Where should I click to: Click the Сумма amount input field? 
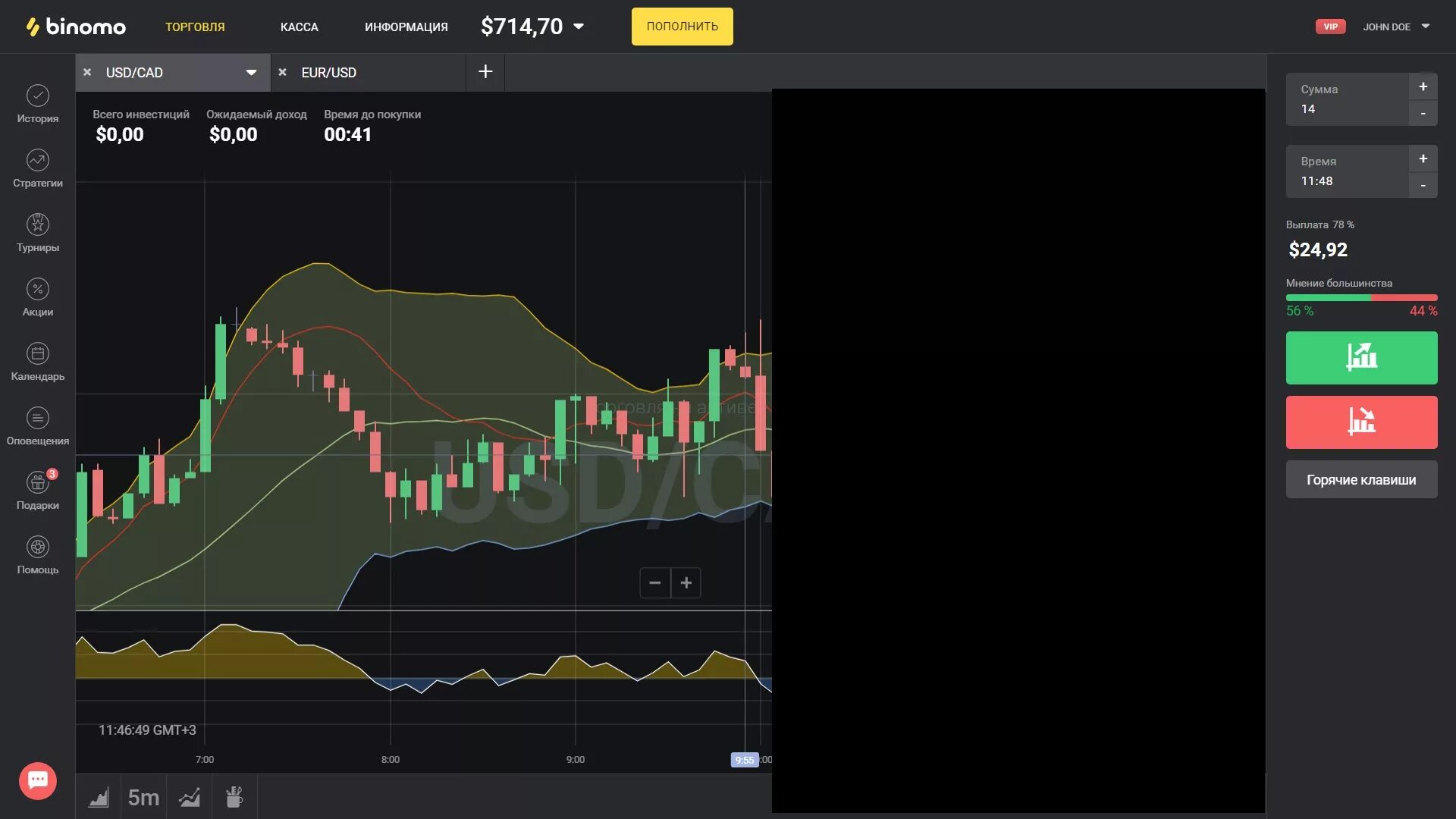(1347, 108)
